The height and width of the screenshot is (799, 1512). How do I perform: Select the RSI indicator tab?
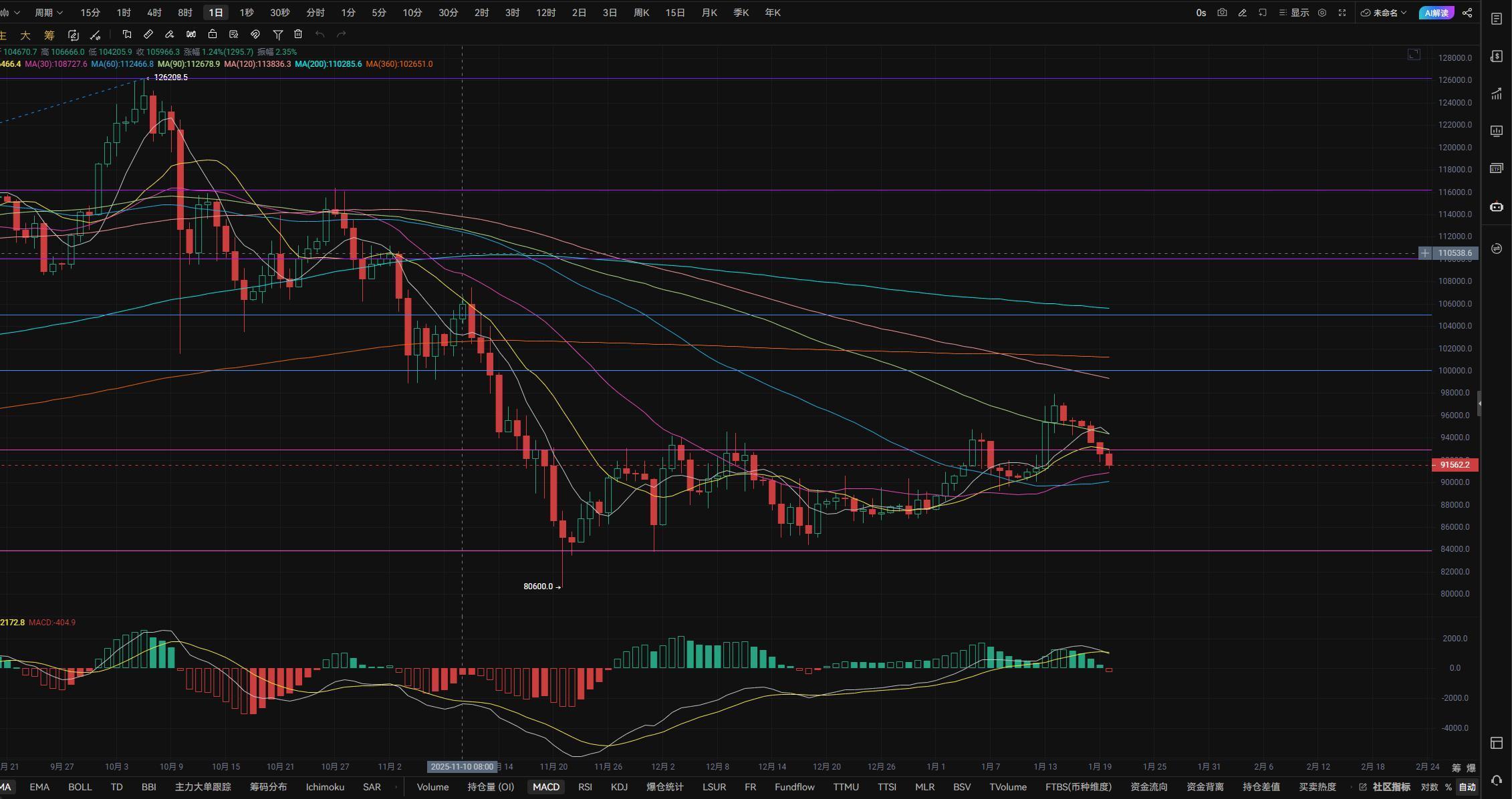coord(585,787)
